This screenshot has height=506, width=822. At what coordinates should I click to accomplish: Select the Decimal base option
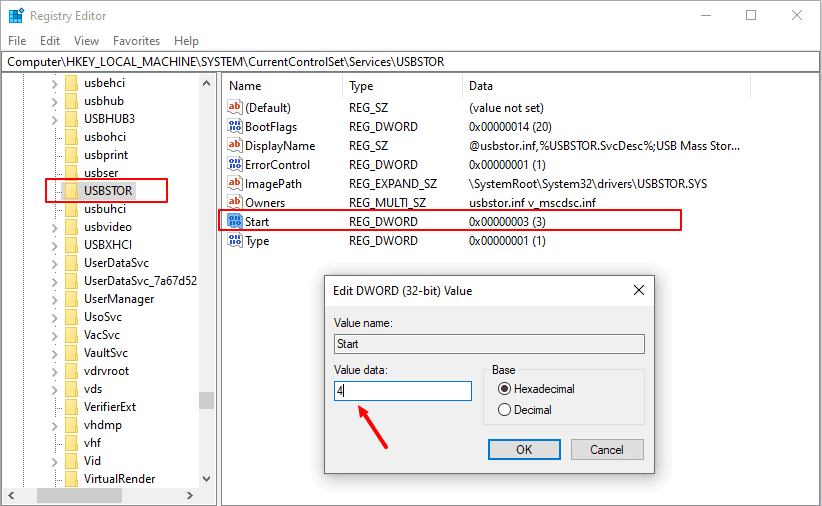(504, 410)
